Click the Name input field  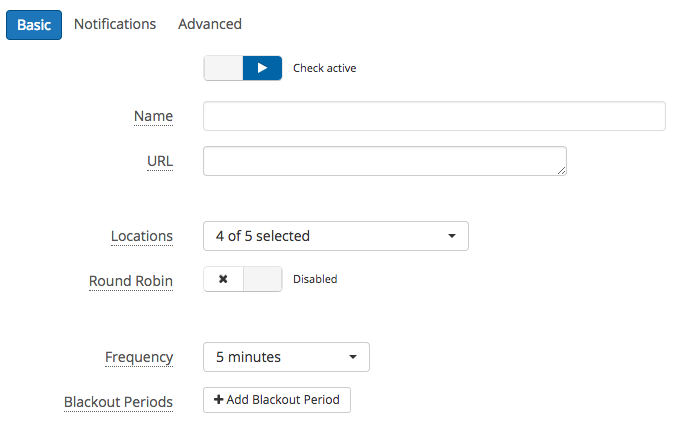point(434,116)
